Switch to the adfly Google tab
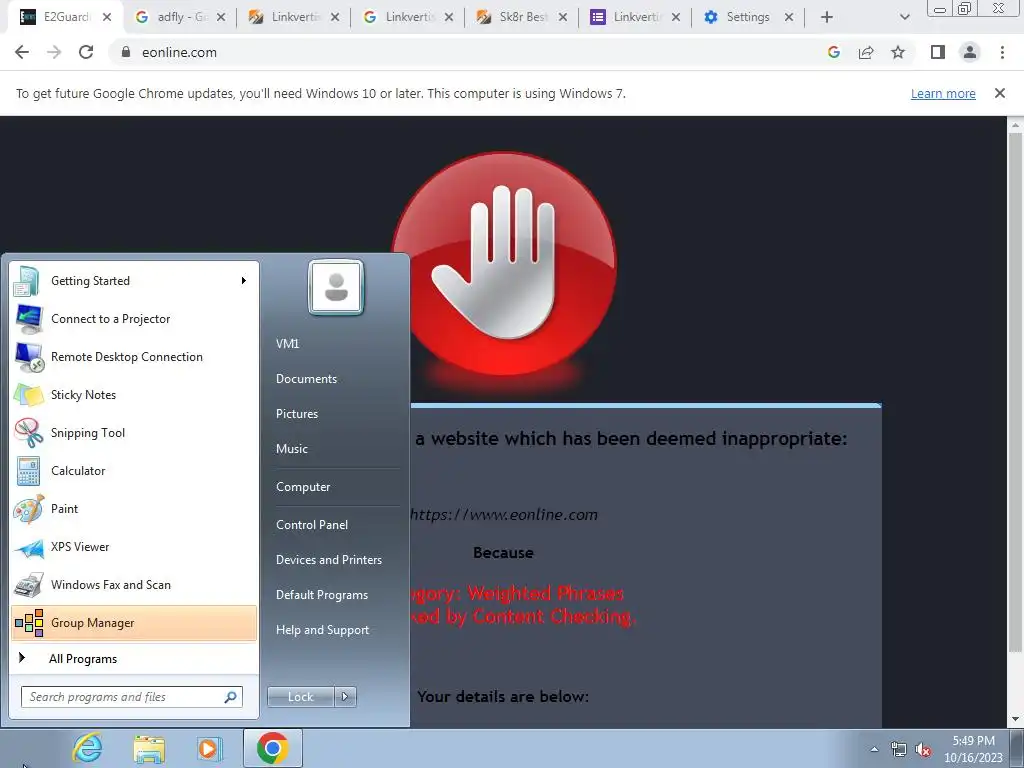Image resolution: width=1024 pixels, height=768 pixels. (178, 18)
